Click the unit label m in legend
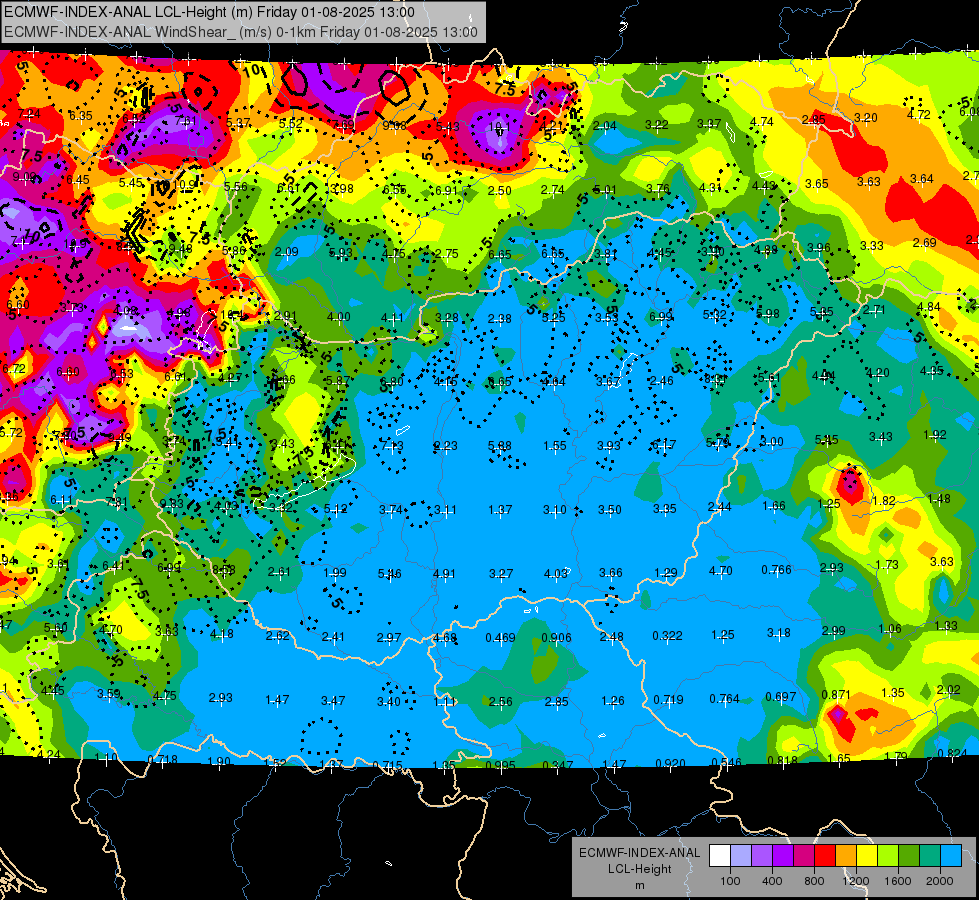The height and width of the screenshot is (900, 979). [639, 886]
